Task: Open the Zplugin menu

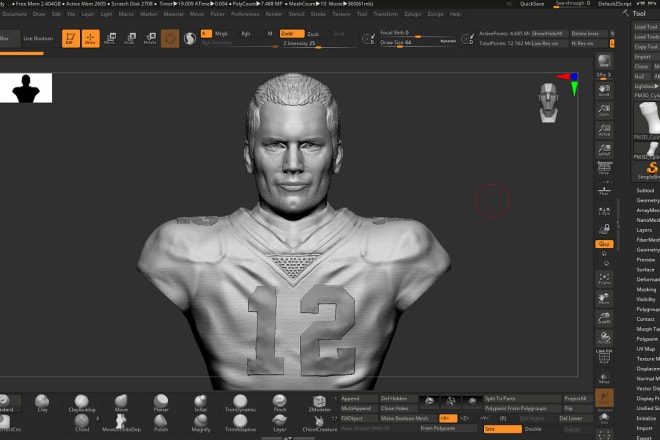Action: (x=412, y=14)
